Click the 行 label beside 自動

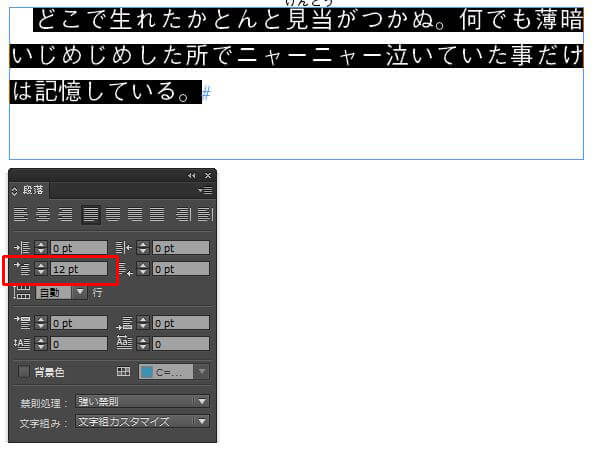[97, 293]
